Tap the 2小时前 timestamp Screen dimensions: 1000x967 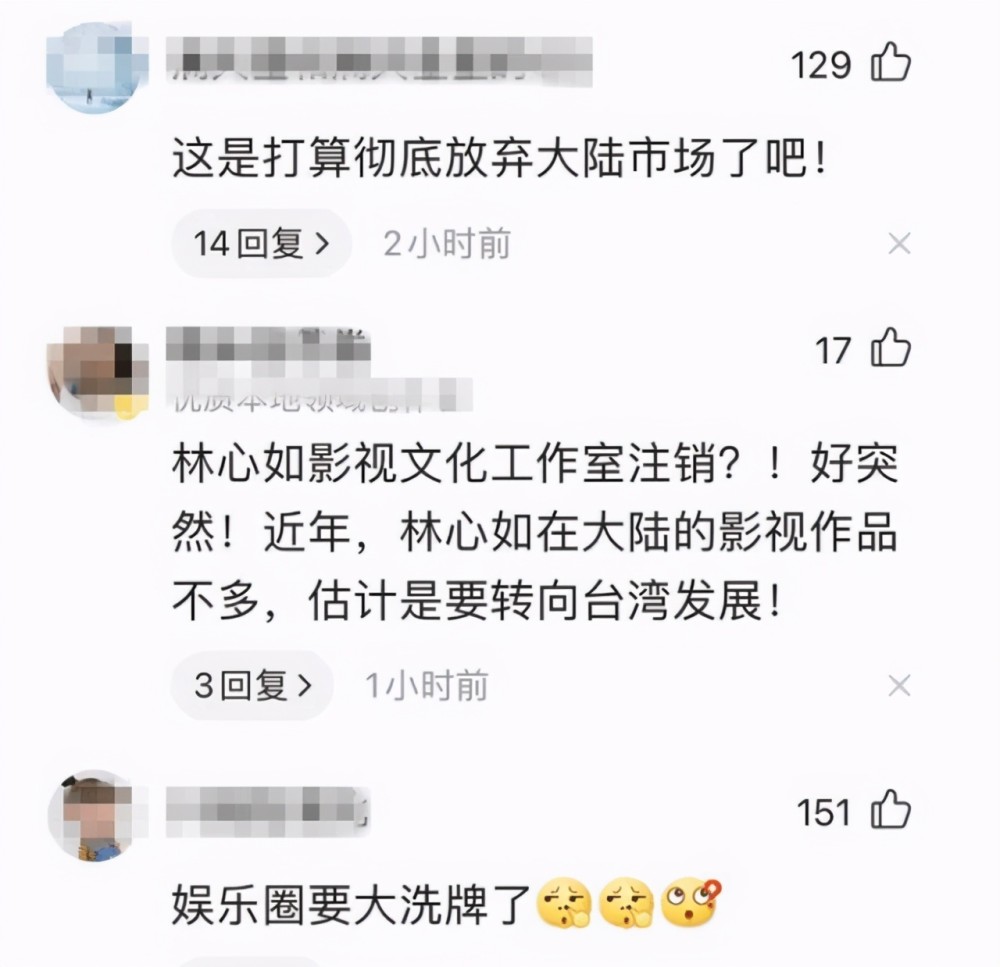pyautogui.click(x=446, y=244)
